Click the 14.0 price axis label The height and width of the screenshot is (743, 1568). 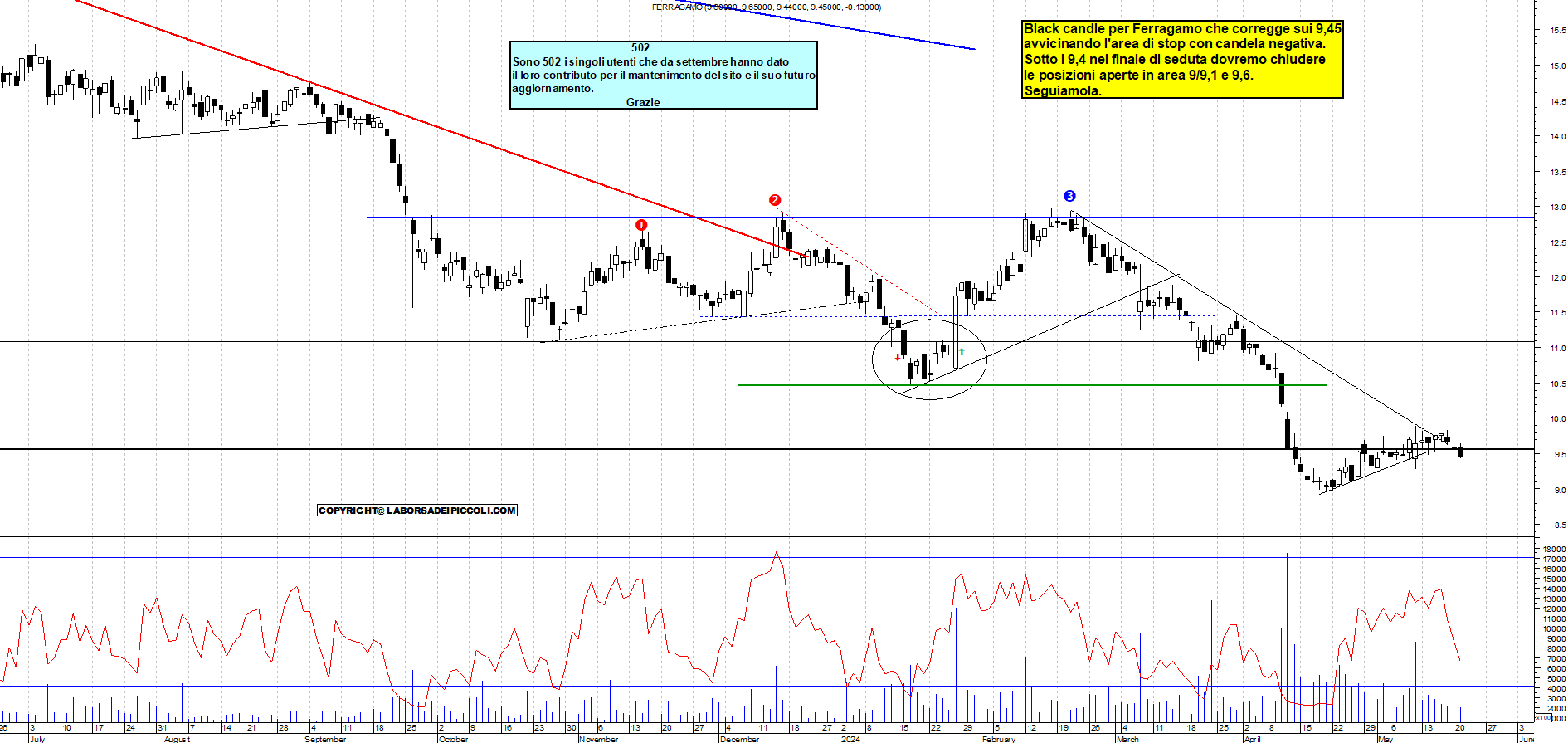(1557, 137)
